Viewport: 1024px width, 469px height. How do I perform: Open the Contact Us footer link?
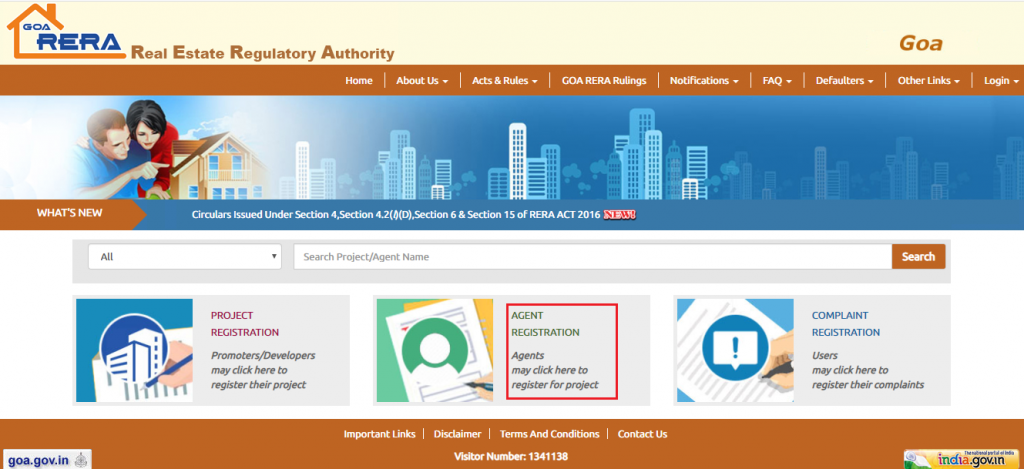(643, 434)
